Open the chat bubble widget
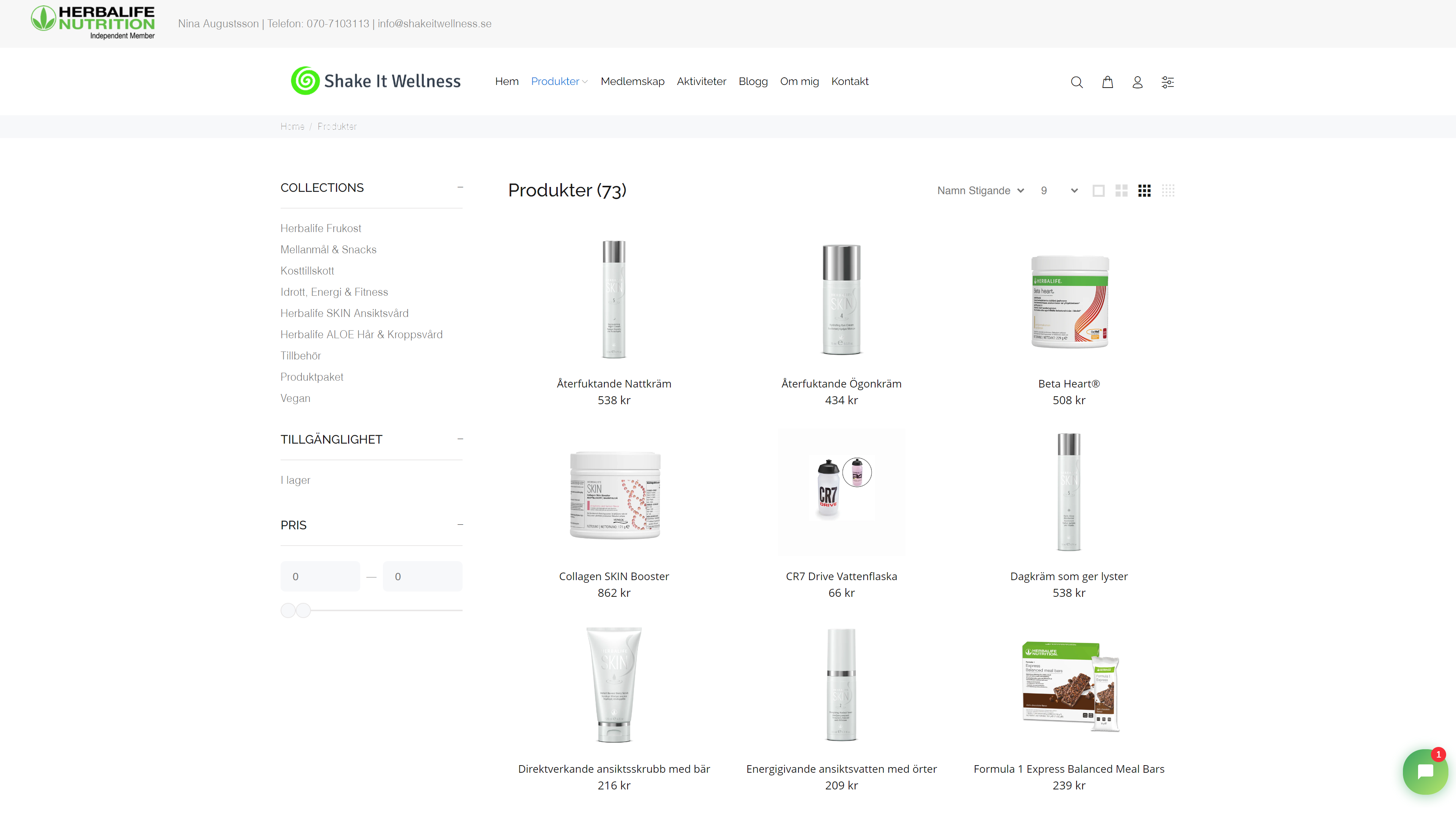Screen dimensions: 1456x819 pyautogui.click(x=1425, y=772)
